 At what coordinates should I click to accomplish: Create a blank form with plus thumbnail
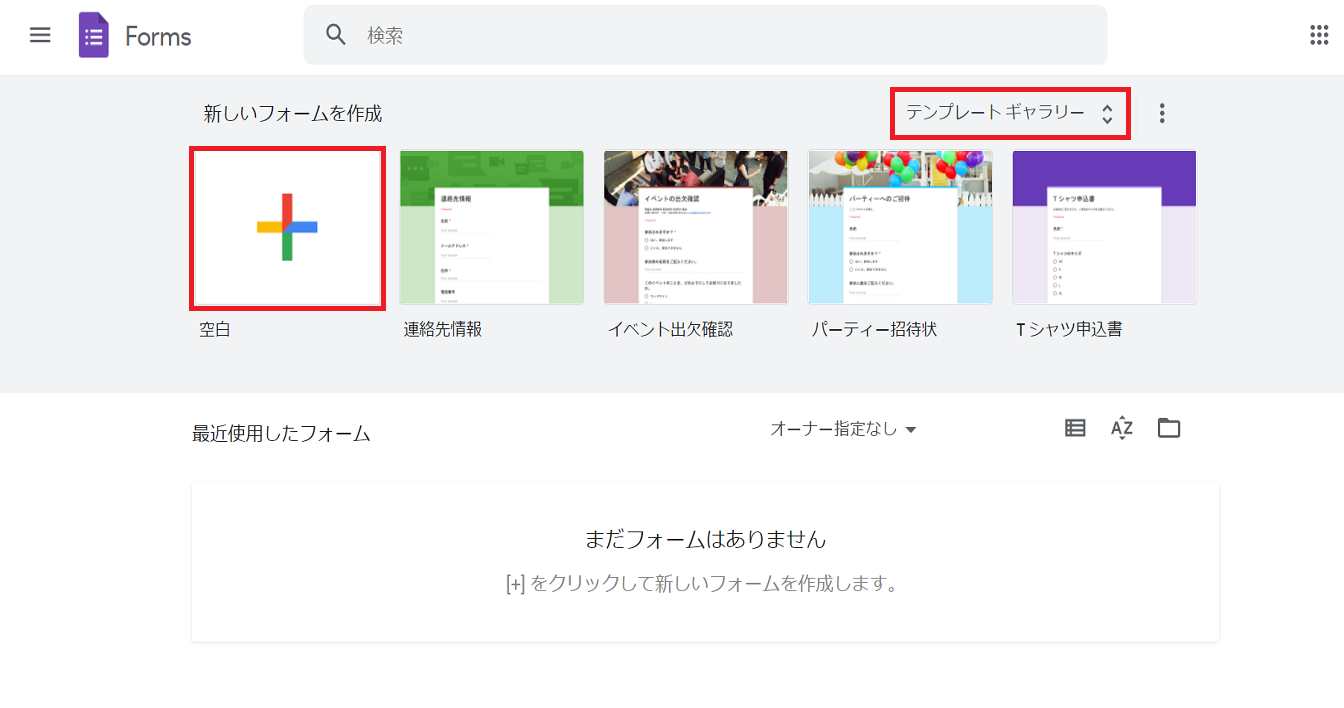point(287,228)
